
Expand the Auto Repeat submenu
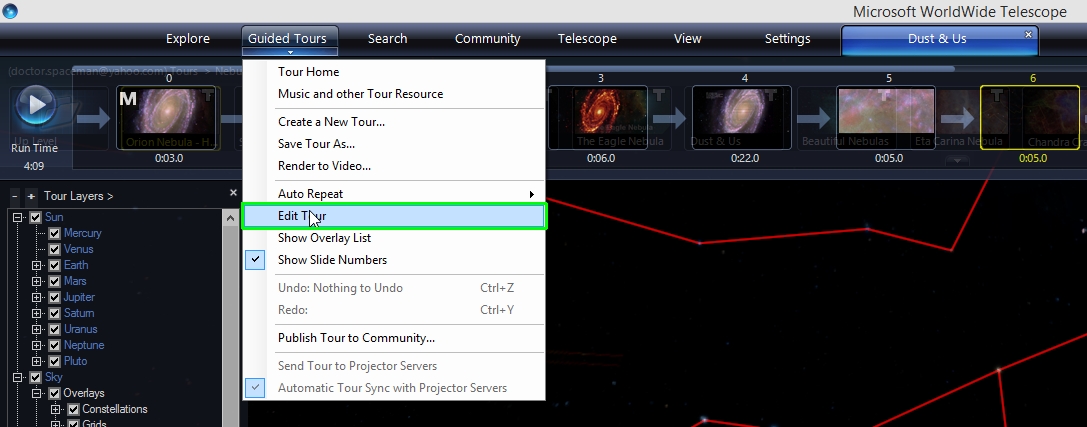point(394,193)
